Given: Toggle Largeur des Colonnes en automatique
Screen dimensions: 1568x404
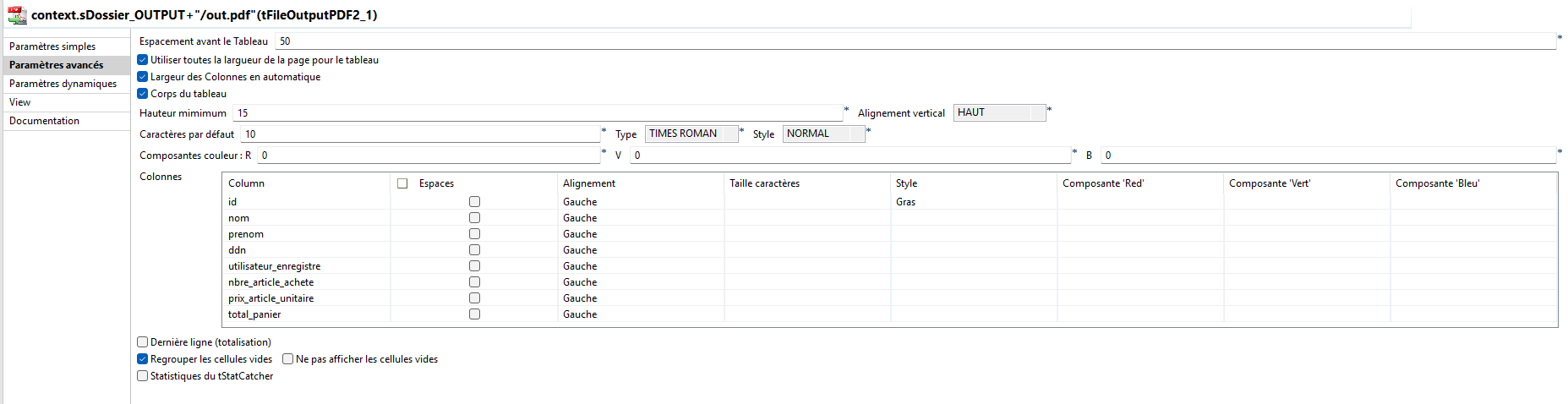Looking at the screenshot, I should pos(143,77).
